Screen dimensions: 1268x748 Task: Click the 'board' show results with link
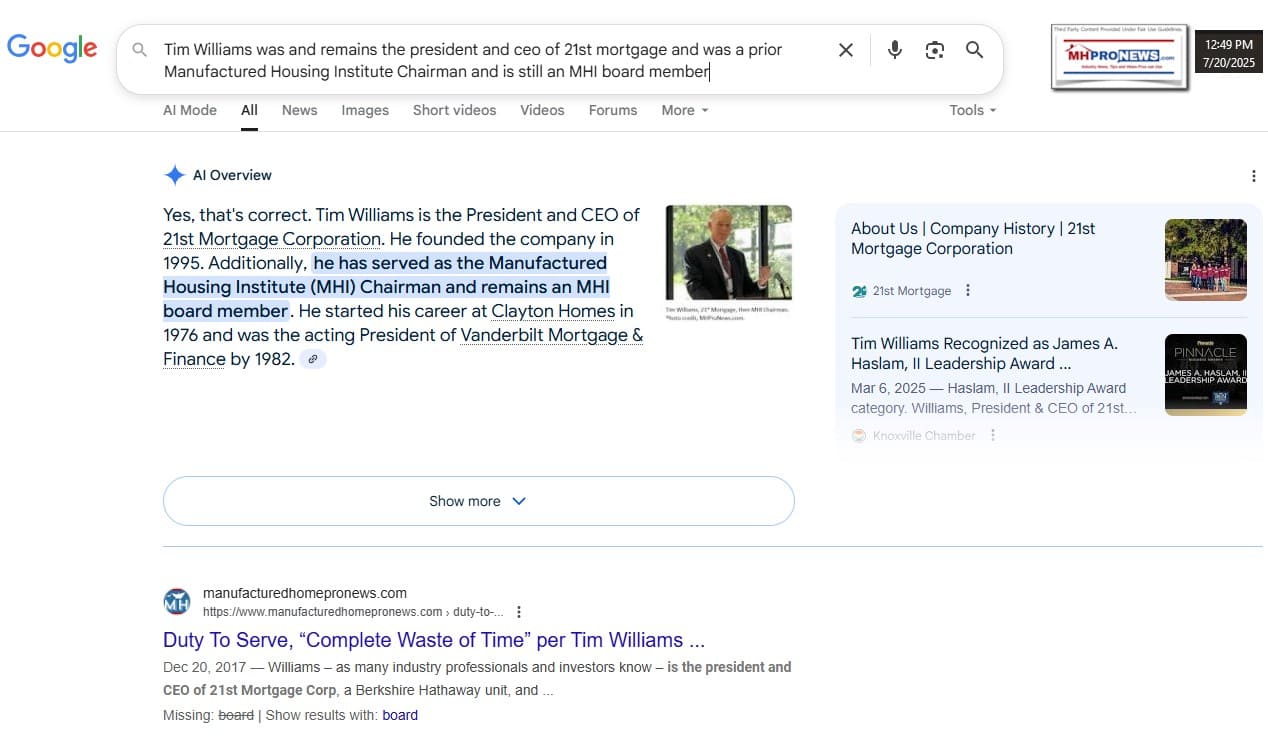coord(400,715)
